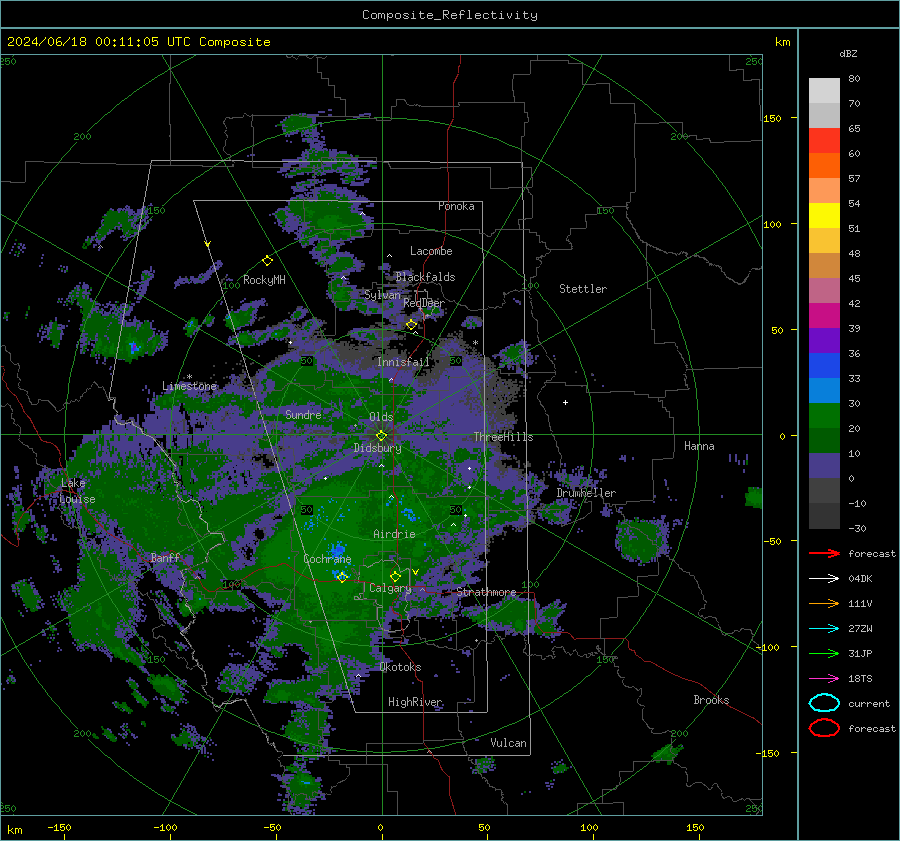Viewport: 900px width, 841px height.
Task: Click the Olds town label
Action: pos(381,417)
